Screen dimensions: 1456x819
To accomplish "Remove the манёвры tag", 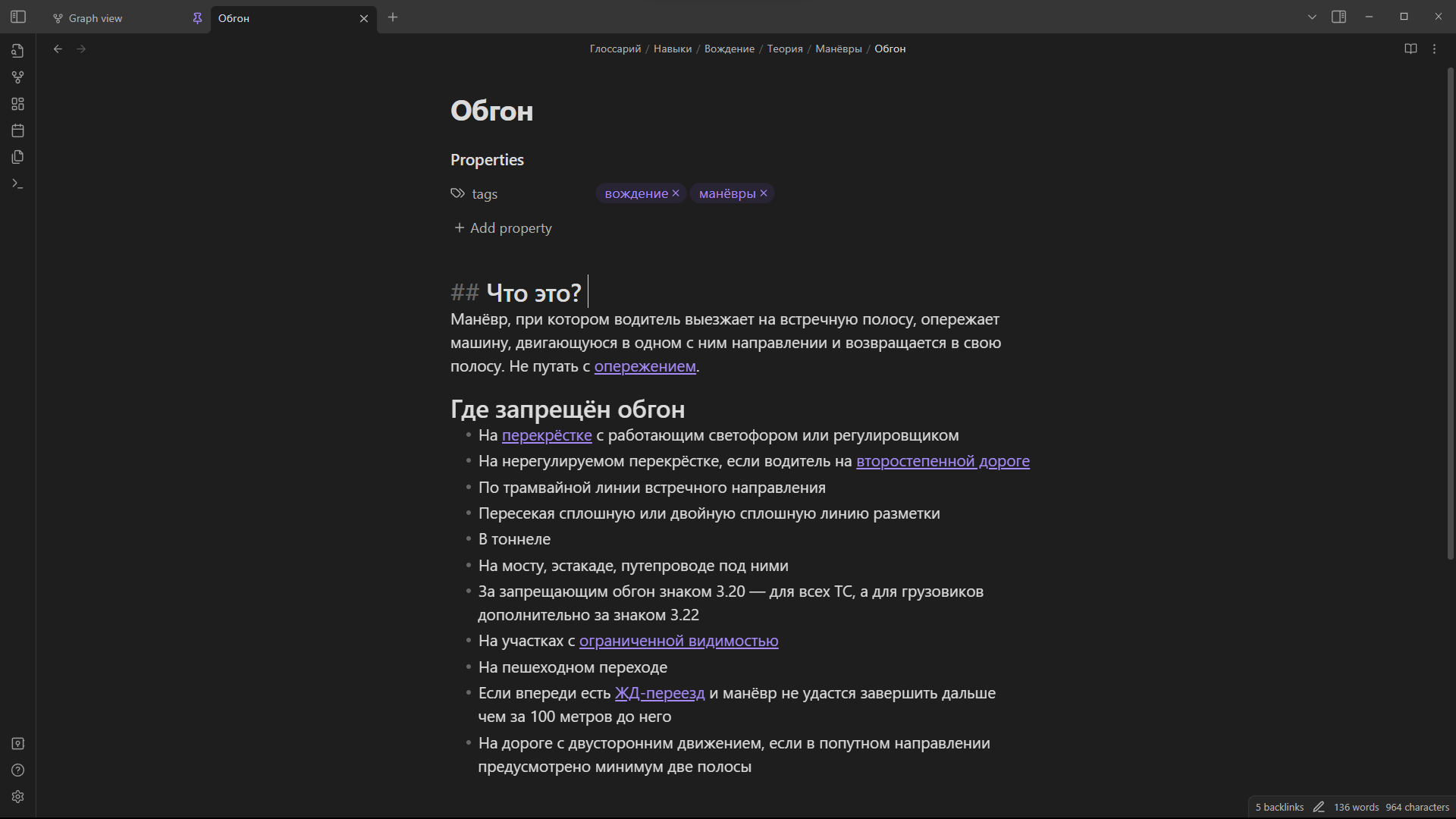I will click(764, 193).
